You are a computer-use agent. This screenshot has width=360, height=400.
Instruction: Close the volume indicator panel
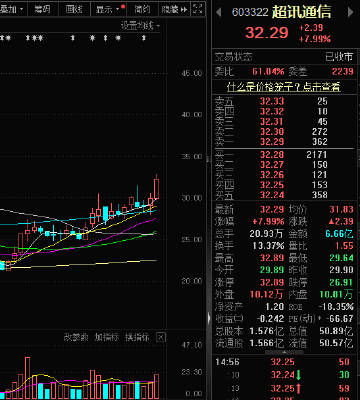pos(161,337)
